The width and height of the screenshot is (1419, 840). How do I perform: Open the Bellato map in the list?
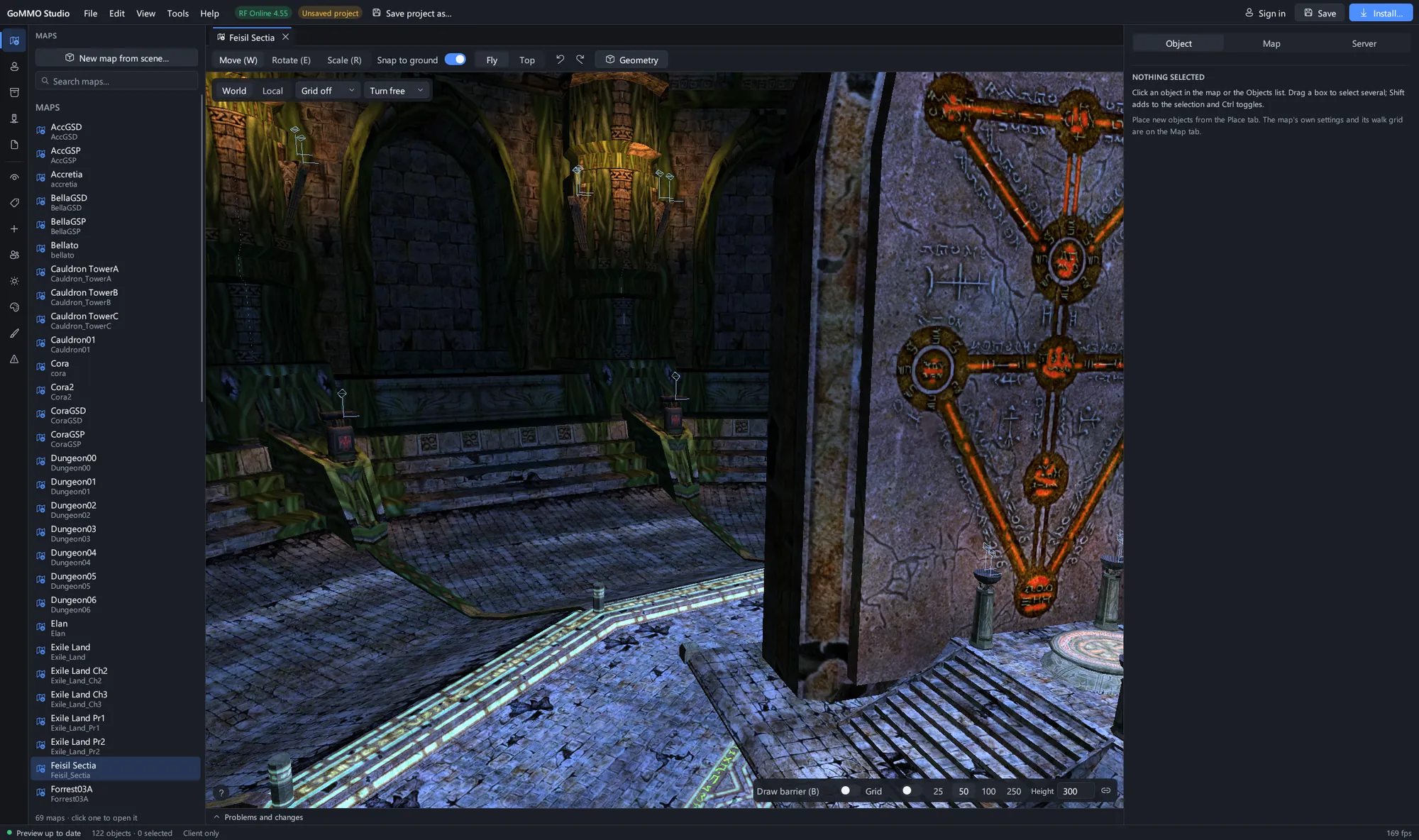(116, 250)
